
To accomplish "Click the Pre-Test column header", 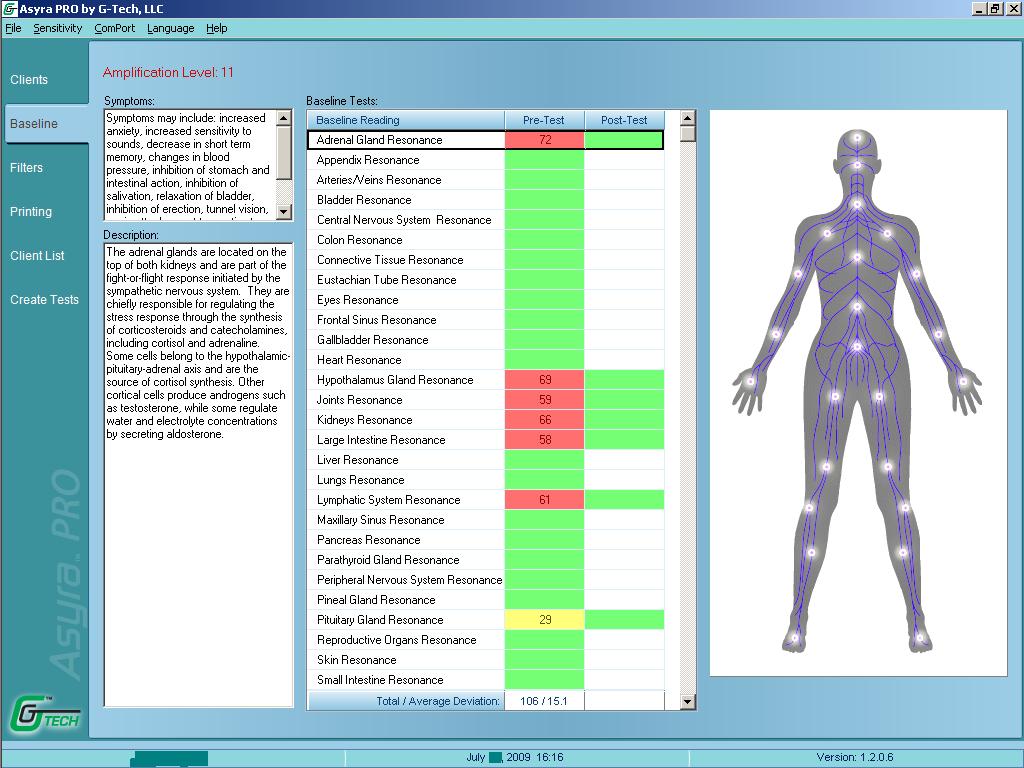I will click(544, 120).
